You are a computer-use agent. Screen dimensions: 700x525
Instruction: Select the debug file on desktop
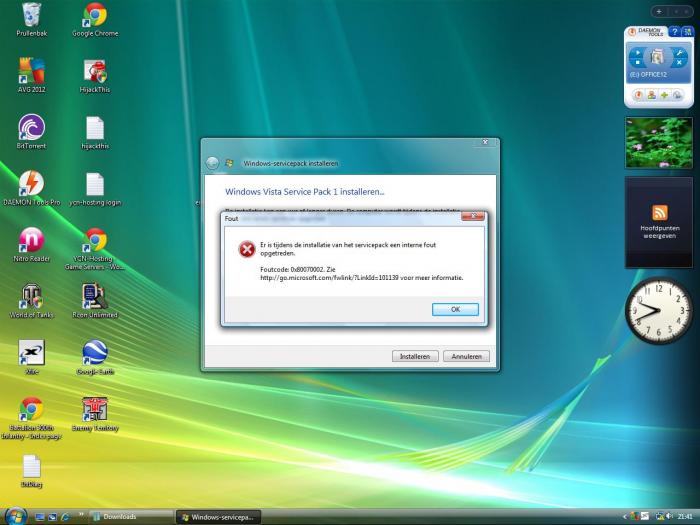tap(32, 471)
